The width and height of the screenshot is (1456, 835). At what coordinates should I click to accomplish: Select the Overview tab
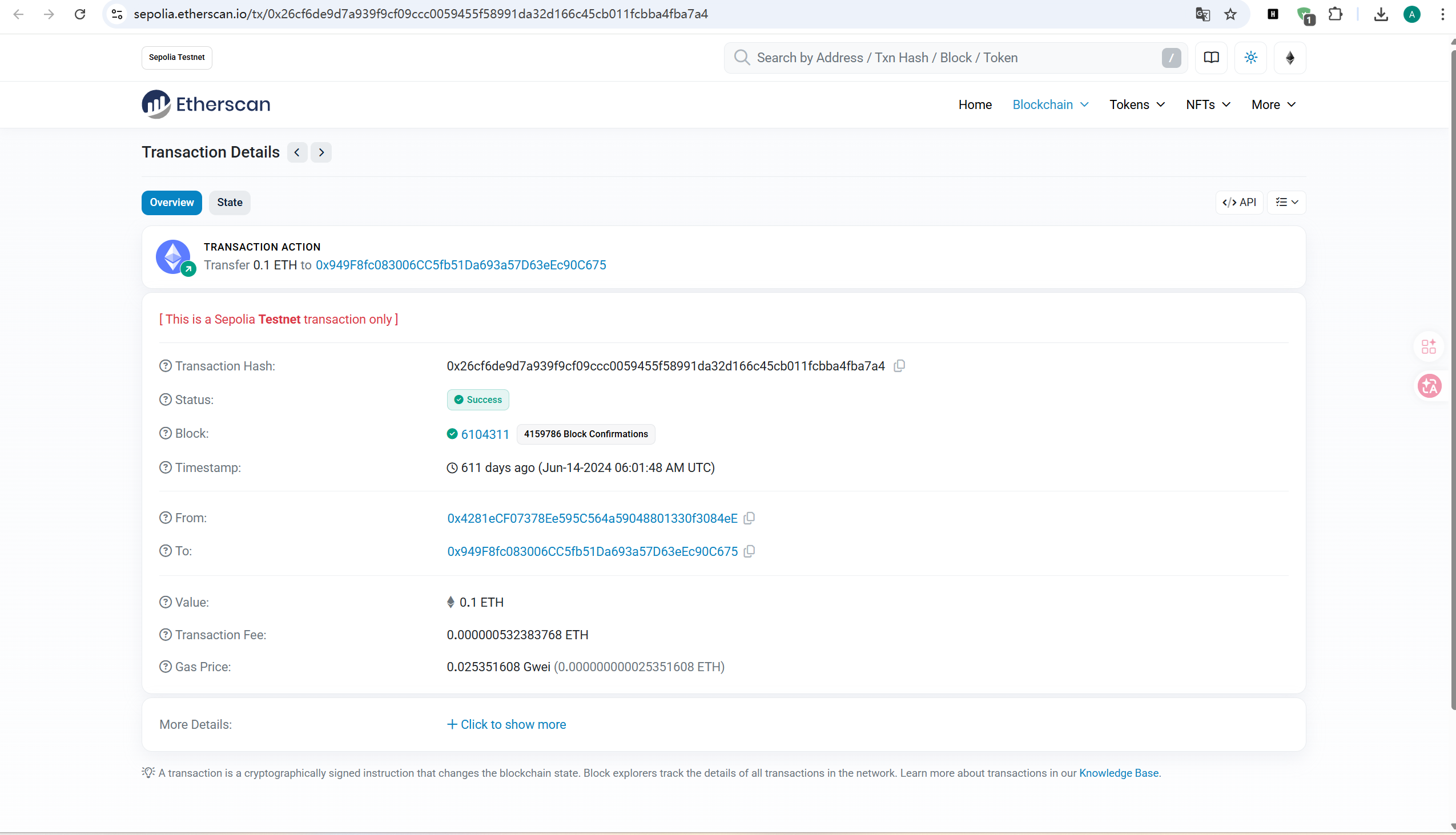pos(171,203)
